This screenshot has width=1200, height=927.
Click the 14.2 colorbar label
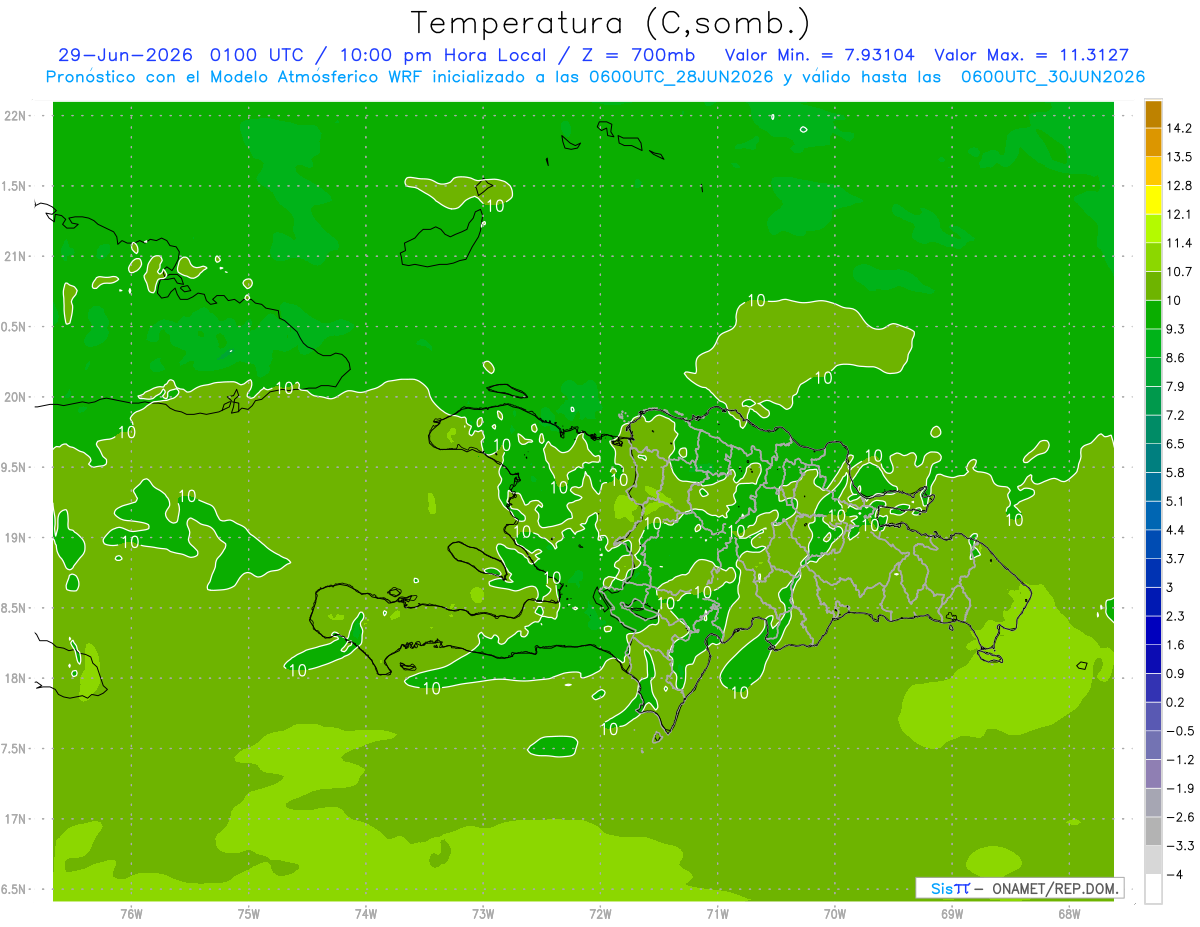[1180, 129]
